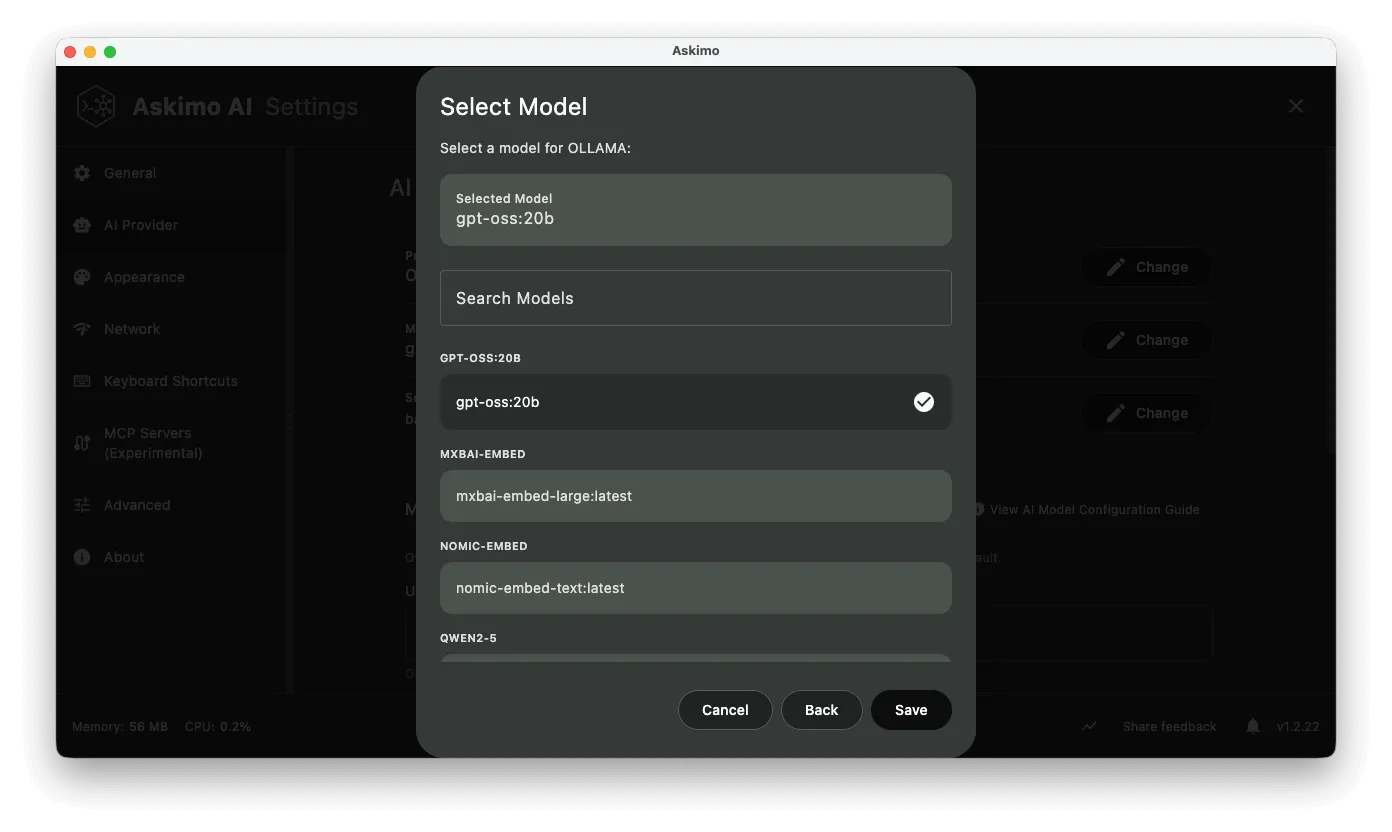Click the QWEN2-5 group heading
This screenshot has width=1392, height=832.
click(x=468, y=638)
